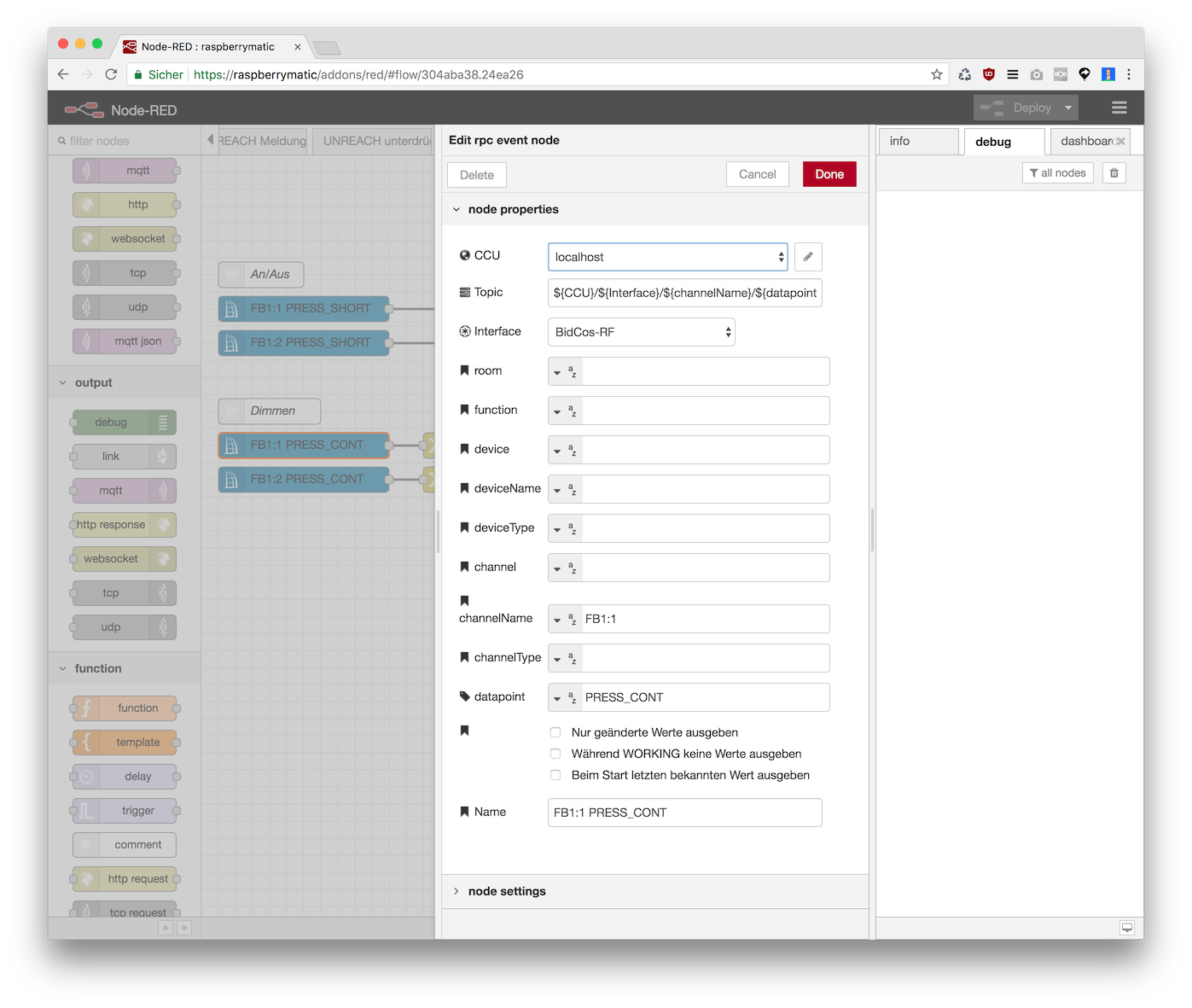Screen dimensions: 1192x1008
Task: Reload the page in the browser
Action: [x=111, y=74]
